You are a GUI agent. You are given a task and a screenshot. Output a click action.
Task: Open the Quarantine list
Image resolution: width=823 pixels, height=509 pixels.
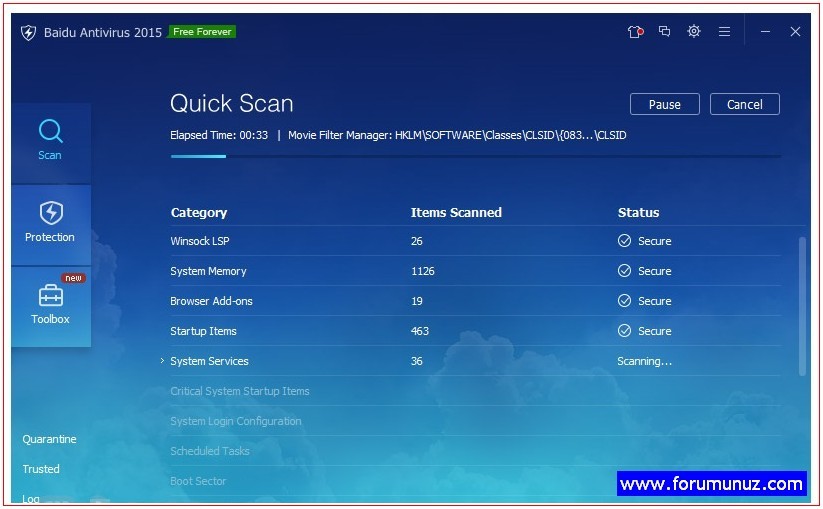[x=49, y=439]
